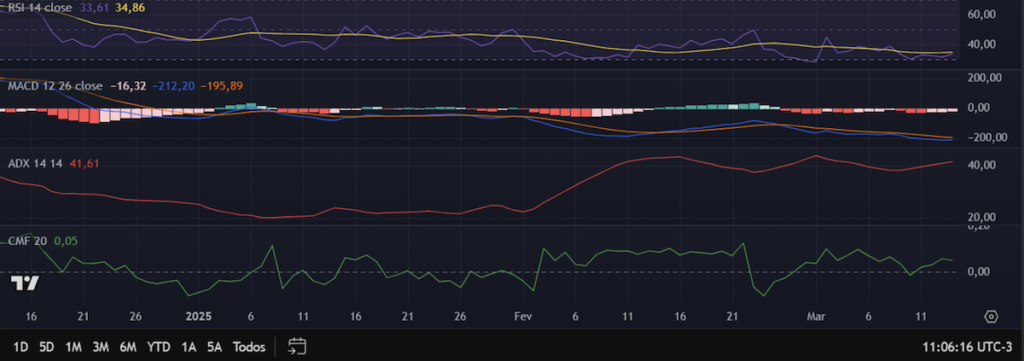
Task: Click MACD histogram value -16,32
Action: coord(128,86)
